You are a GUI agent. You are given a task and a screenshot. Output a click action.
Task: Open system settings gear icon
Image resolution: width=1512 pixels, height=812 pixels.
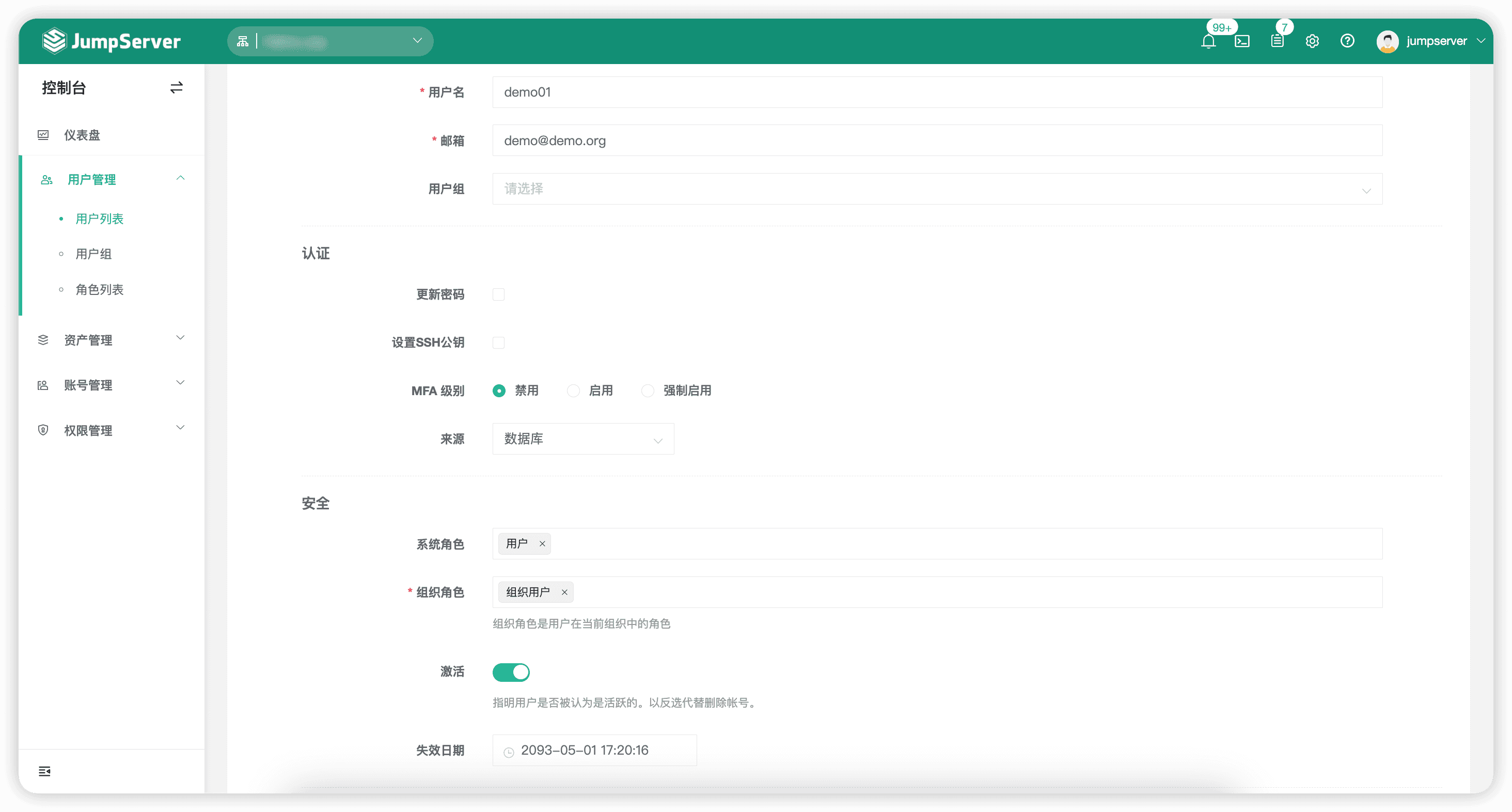point(1313,41)
